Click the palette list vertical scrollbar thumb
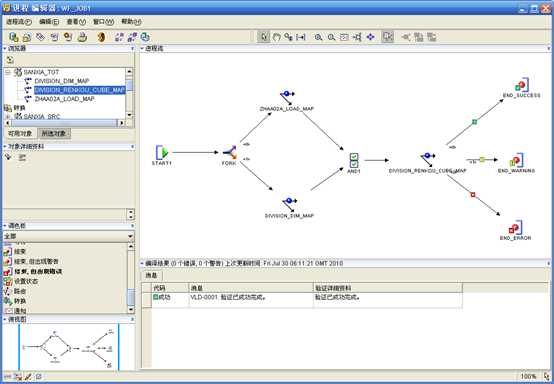 pyautogui.click(x=131, y=297)
